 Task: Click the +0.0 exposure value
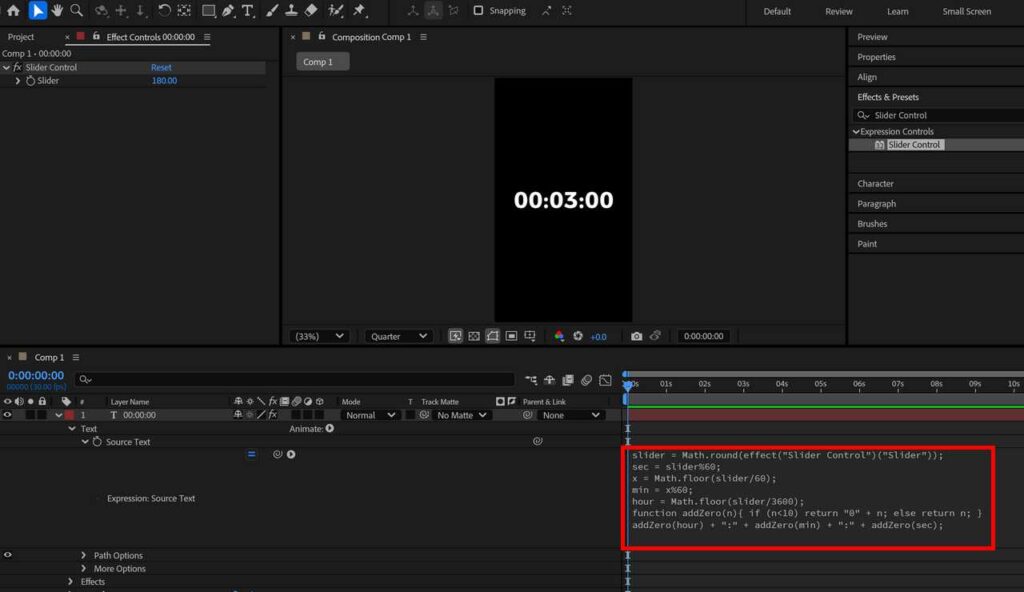click(x=598, y=337)
